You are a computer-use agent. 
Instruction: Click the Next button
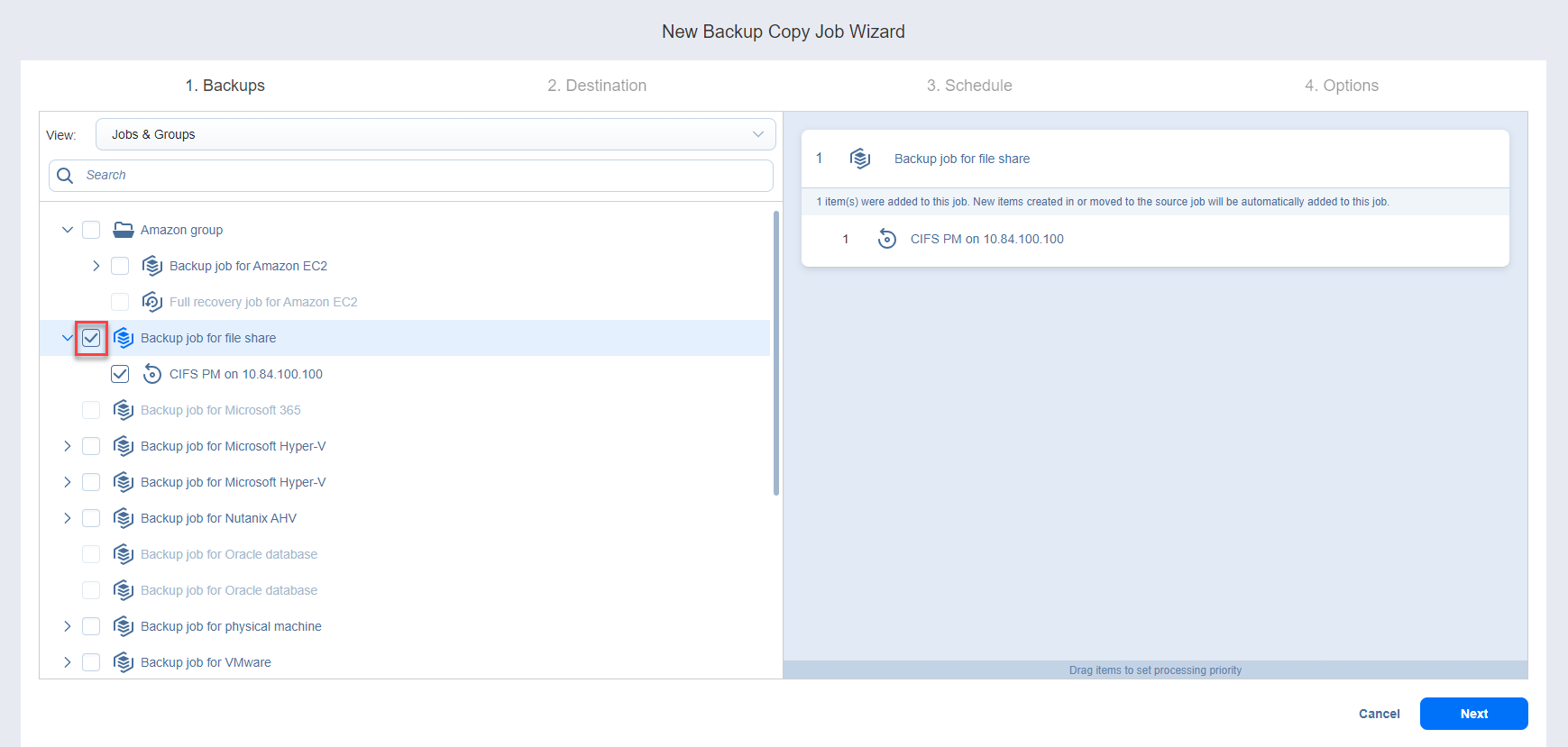click(1473, 714)
